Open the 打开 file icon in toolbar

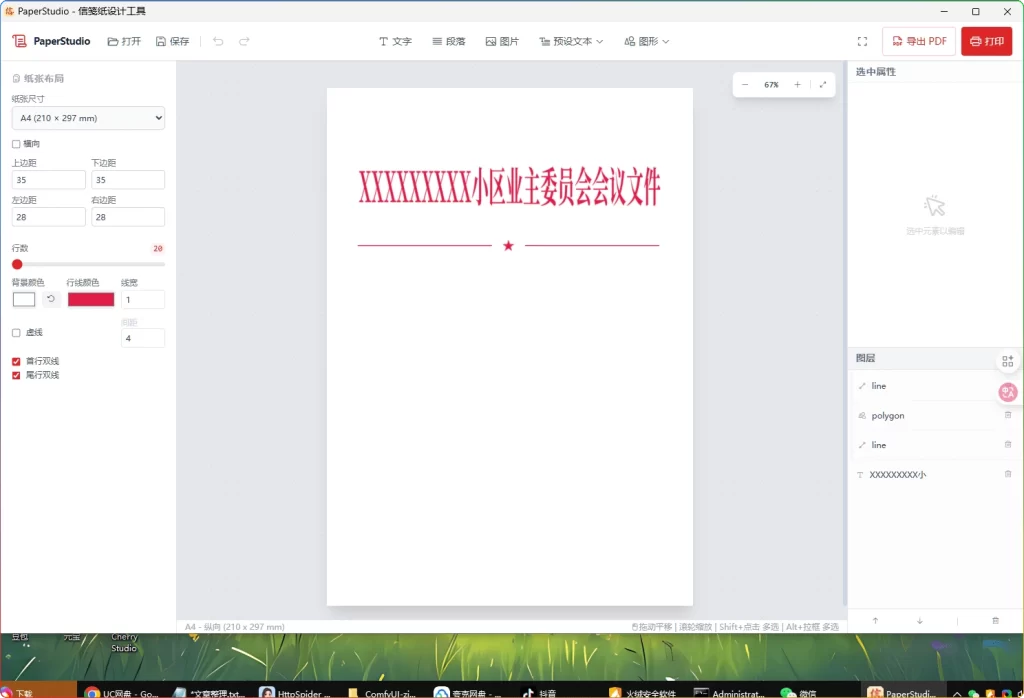124,41
